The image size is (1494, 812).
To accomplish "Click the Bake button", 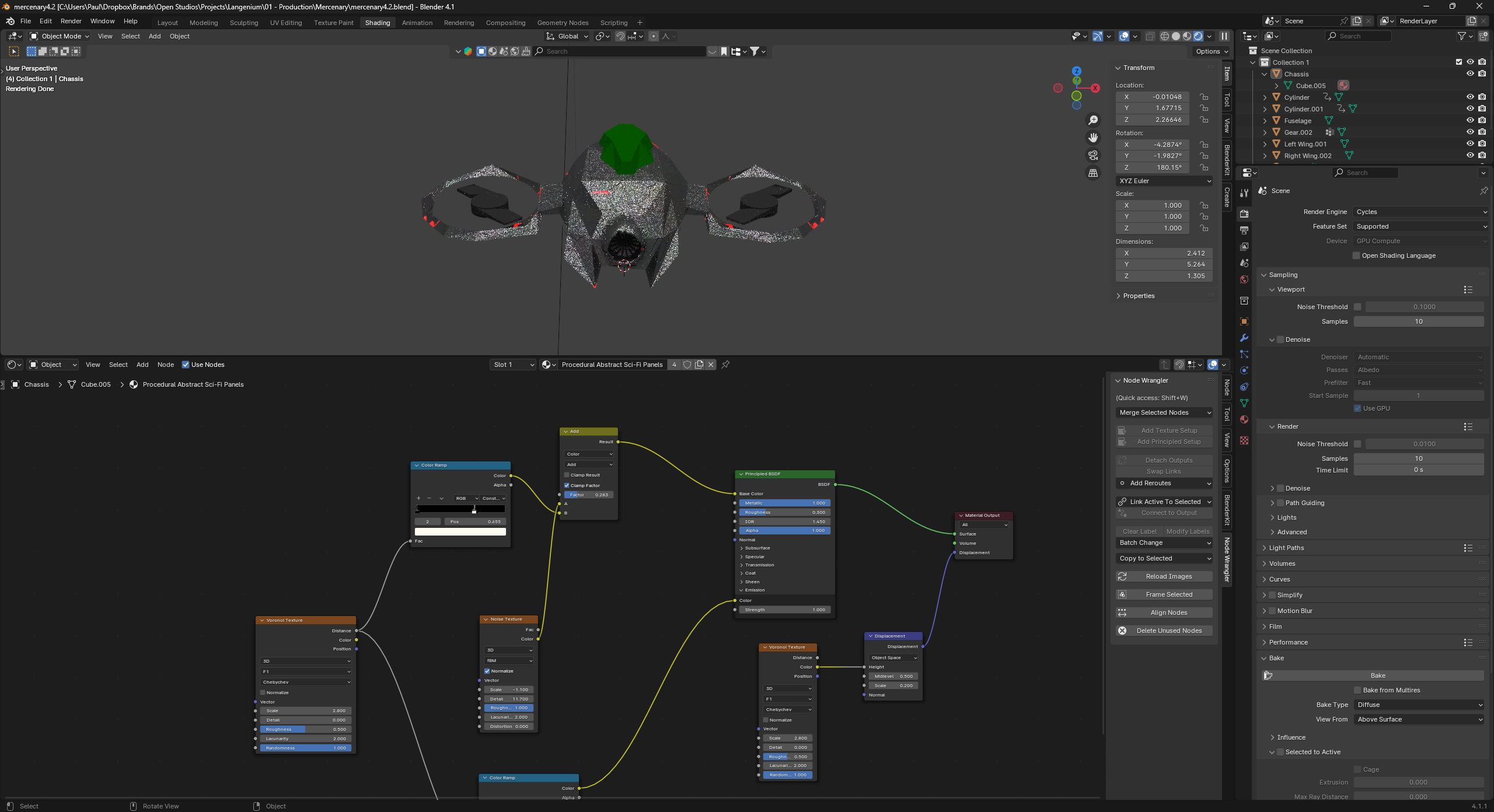I will pos(1377,675).
